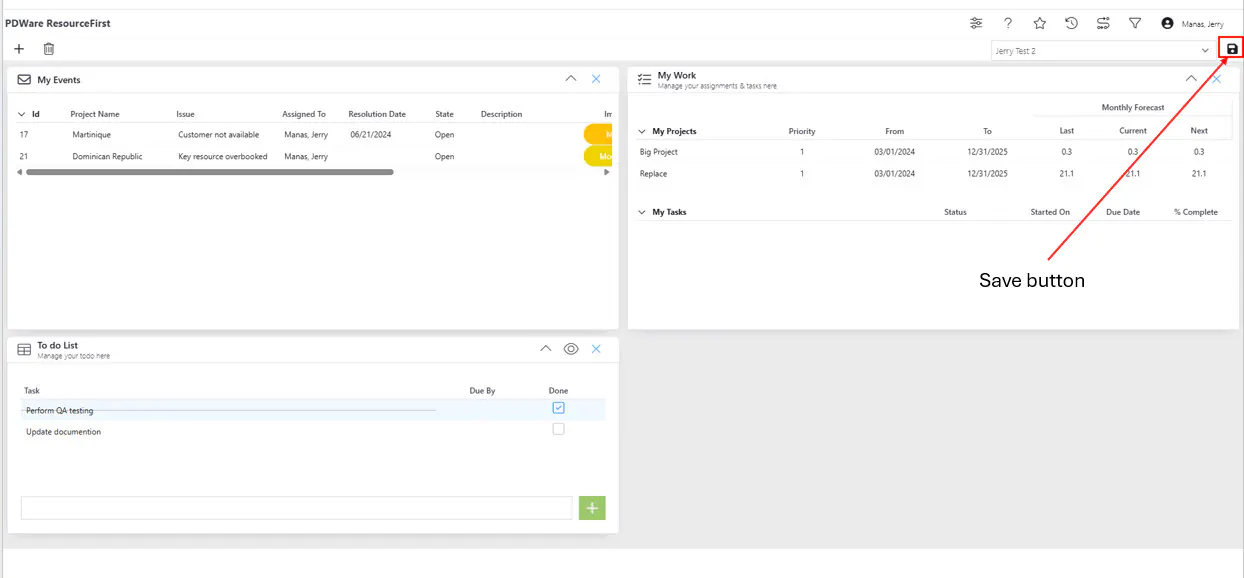Click the add widget plus icon
This screenshot has height=578, width=1244.
(19, 49)
